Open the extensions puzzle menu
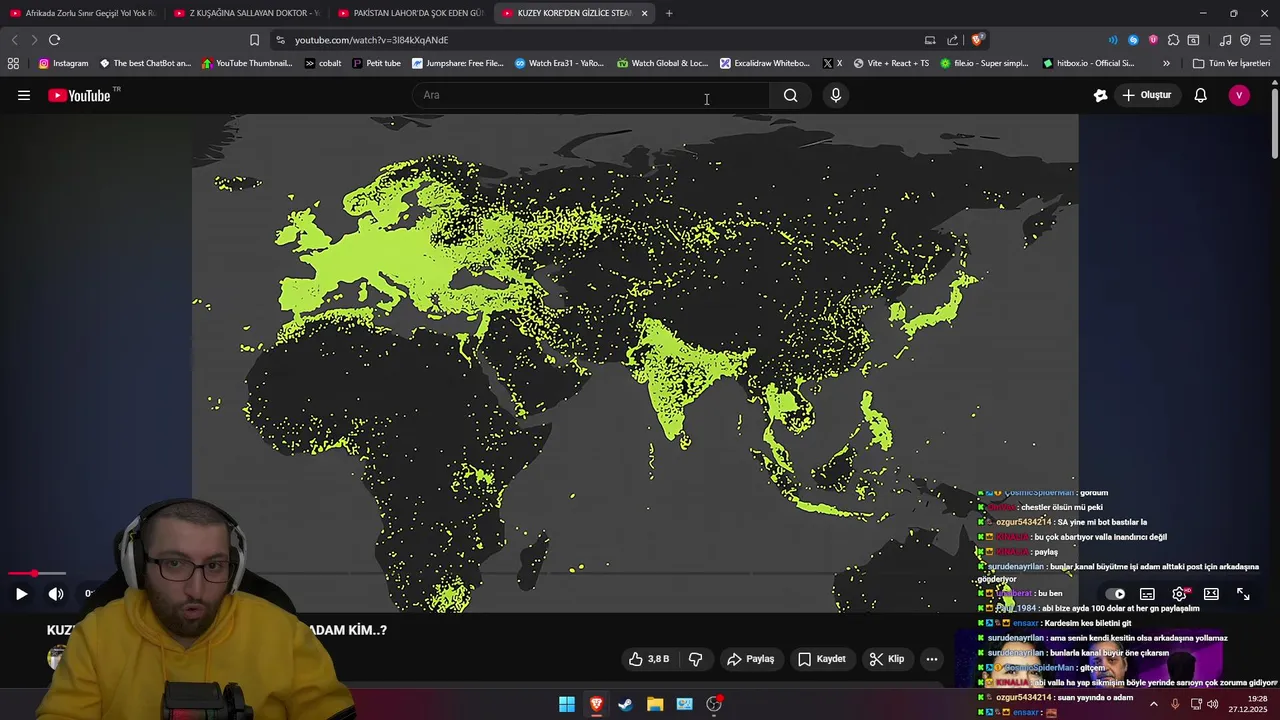 [1173, 40]
